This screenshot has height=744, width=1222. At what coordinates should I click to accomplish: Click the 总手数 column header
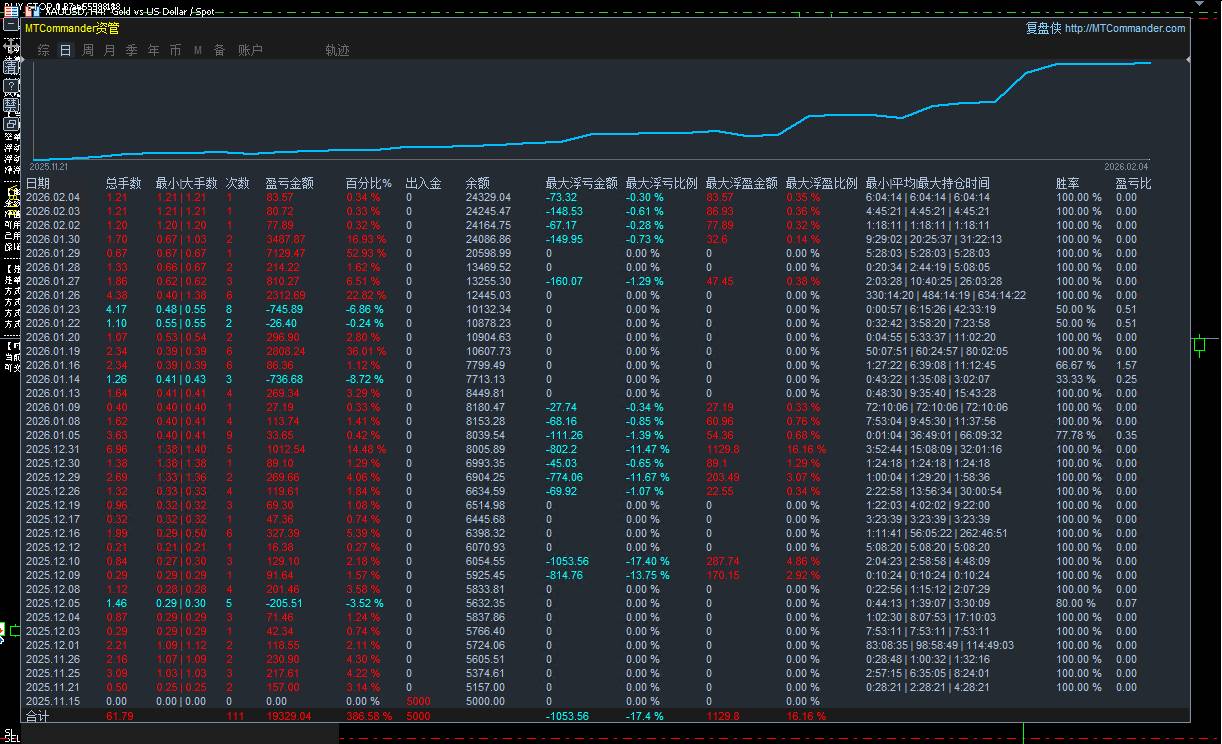(124, 184)
